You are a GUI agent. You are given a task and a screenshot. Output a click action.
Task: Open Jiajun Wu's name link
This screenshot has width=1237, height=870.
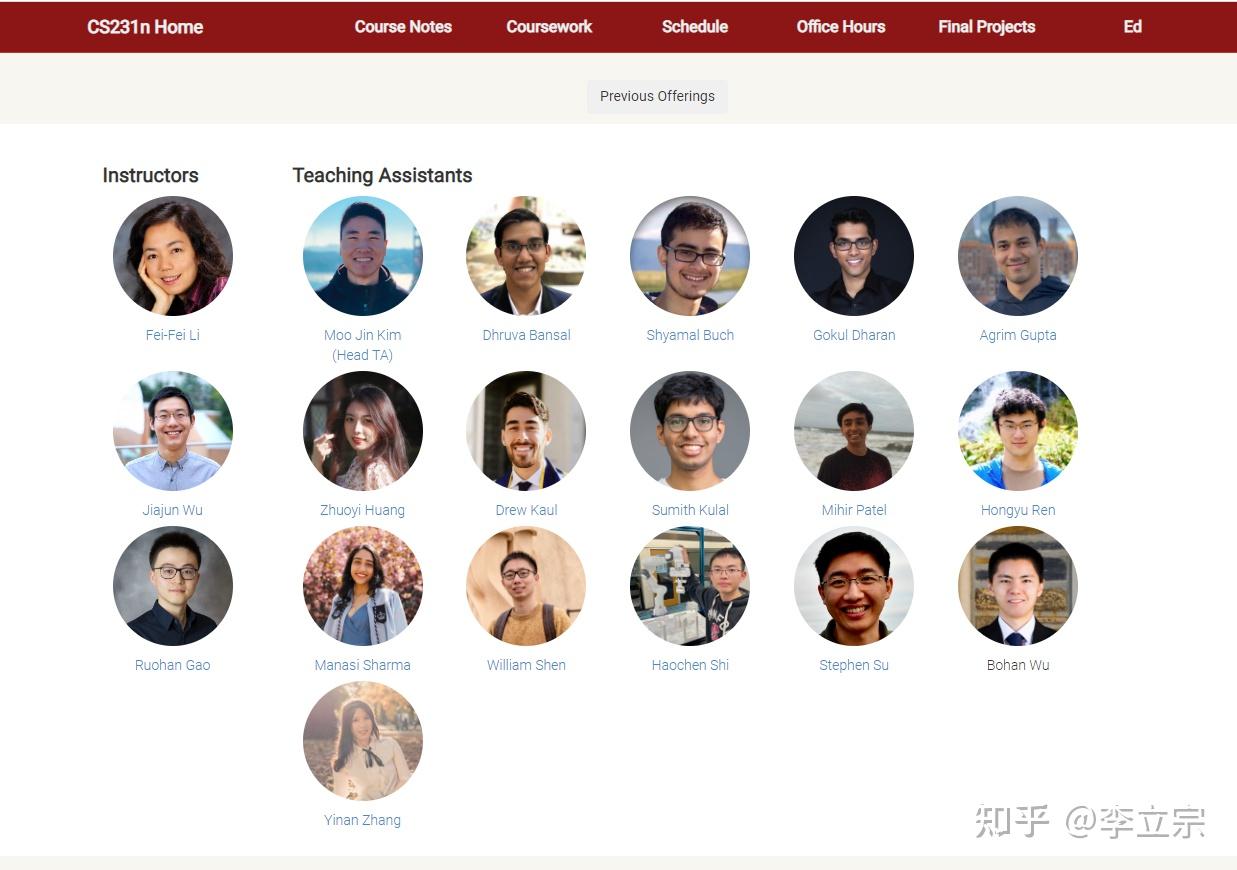click(x=173, y=510)
